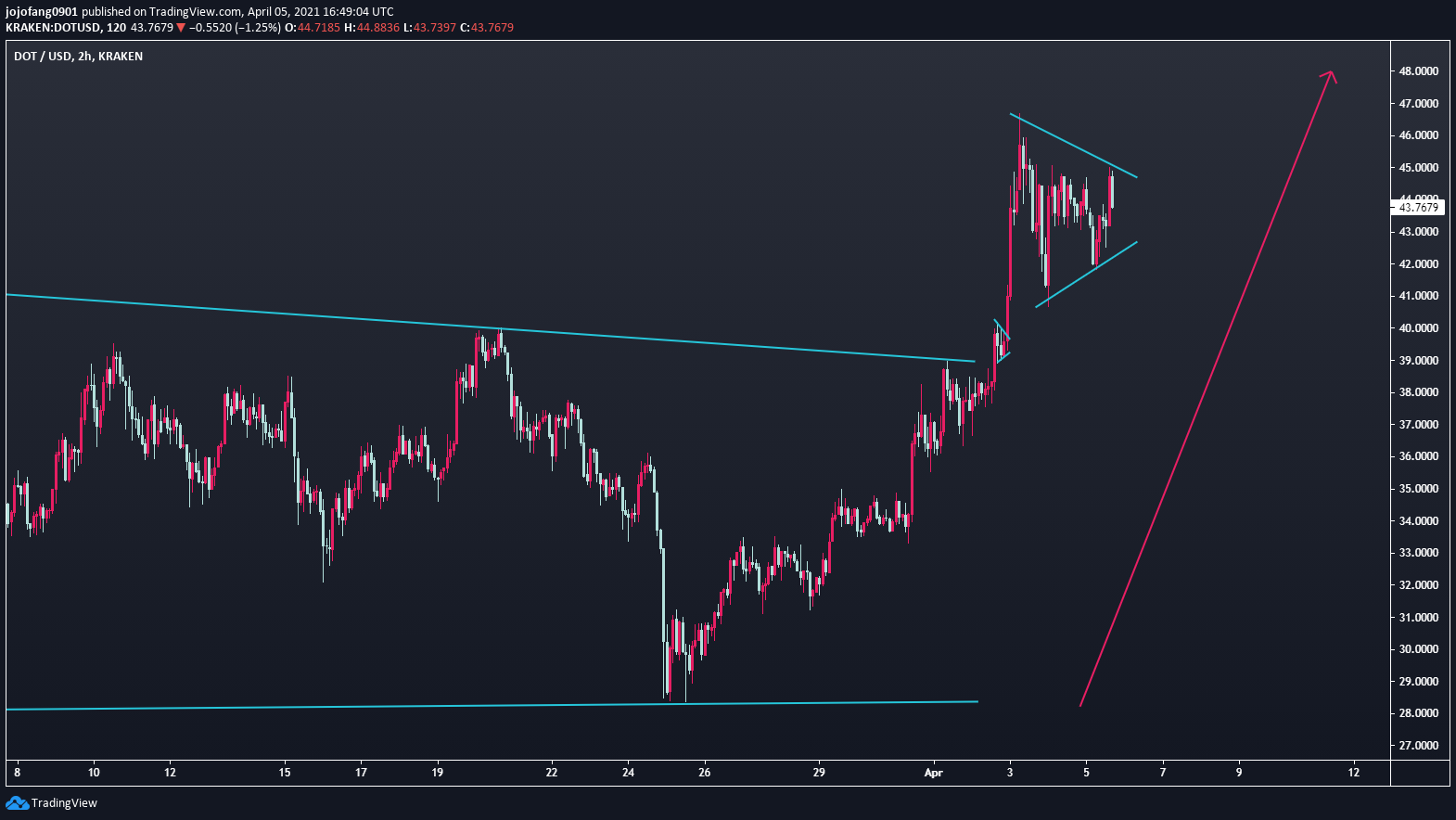1456x820 pixels.
Task: Click the C:43.7679 close price value
Action: click(x=487, y=28)
